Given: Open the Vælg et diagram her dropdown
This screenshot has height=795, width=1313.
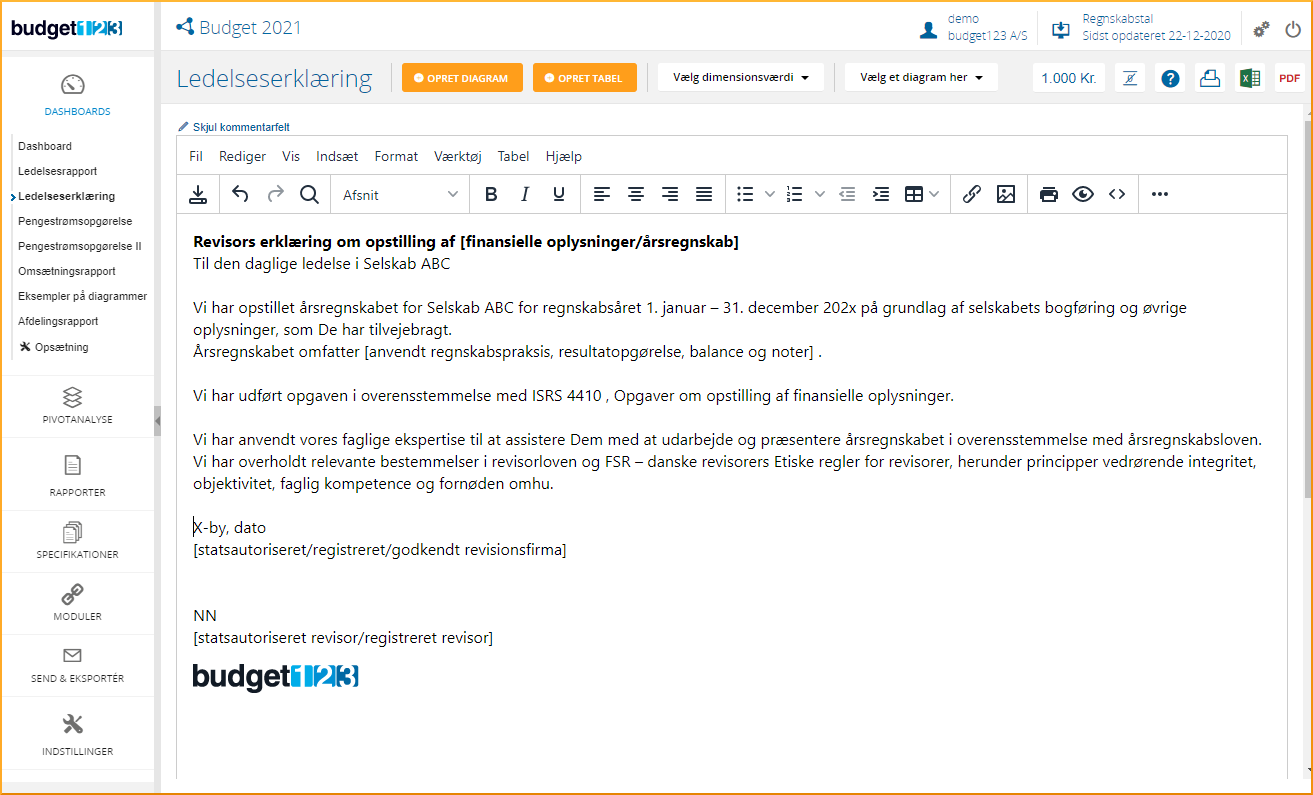Looking at the screenshot, I should click(x=921, y=78).
